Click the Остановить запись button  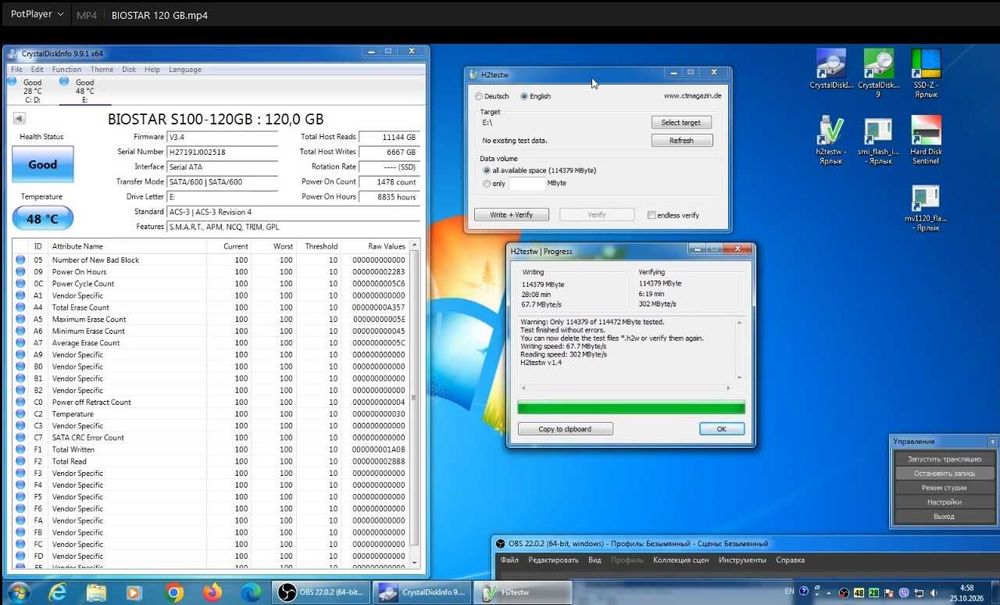(x=944, y=474)
